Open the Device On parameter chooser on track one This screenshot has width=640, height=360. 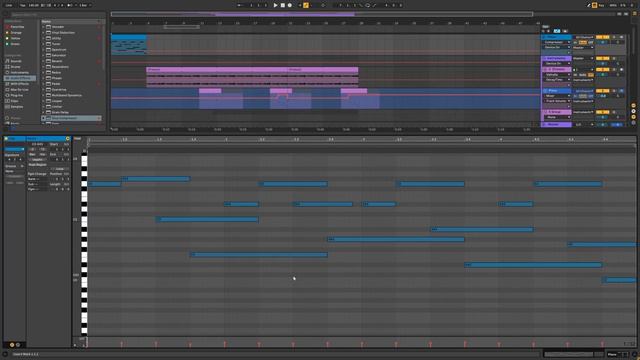coord(557,47)
